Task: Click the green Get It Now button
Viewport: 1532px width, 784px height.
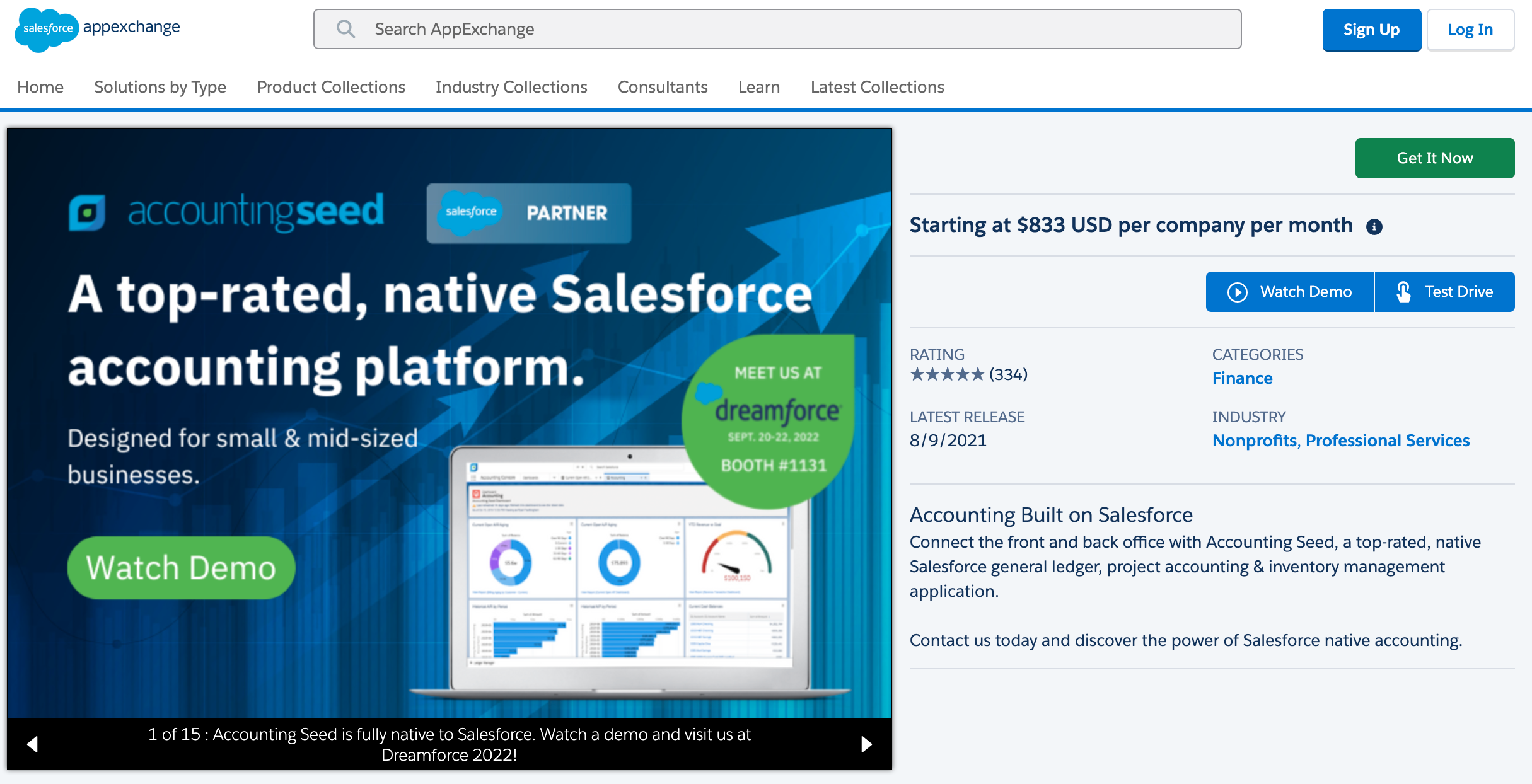Action: coord(1435,158)
